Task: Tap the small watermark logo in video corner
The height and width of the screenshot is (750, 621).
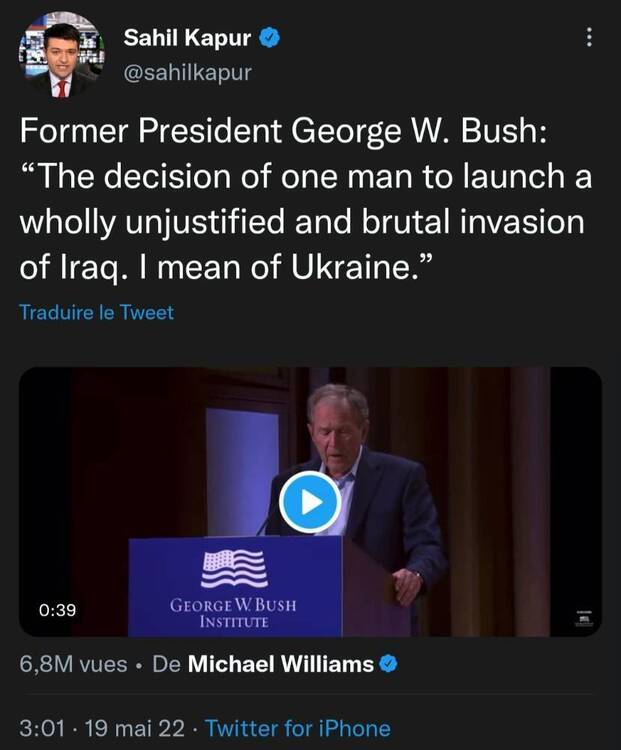Action: point(584,618)
